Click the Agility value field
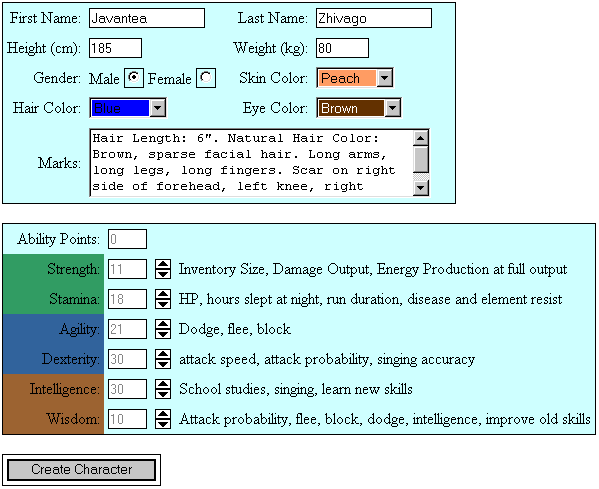The height and width of the screenshot is (489, 599). (x=127, y=329)
